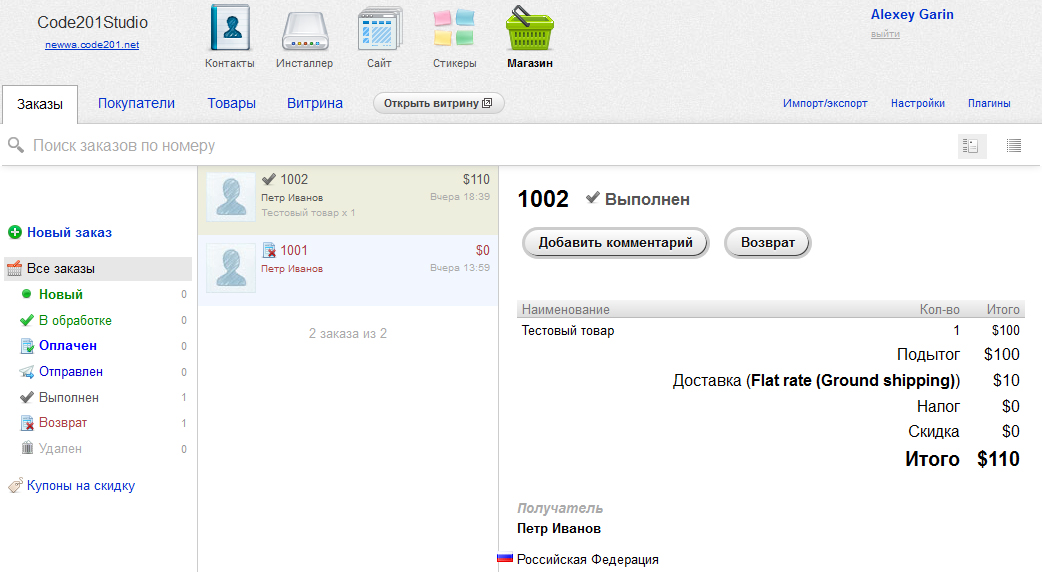The height and width of the screenshot is (572, 1042).
Task: Open the Customers tab
Action: 136,103
